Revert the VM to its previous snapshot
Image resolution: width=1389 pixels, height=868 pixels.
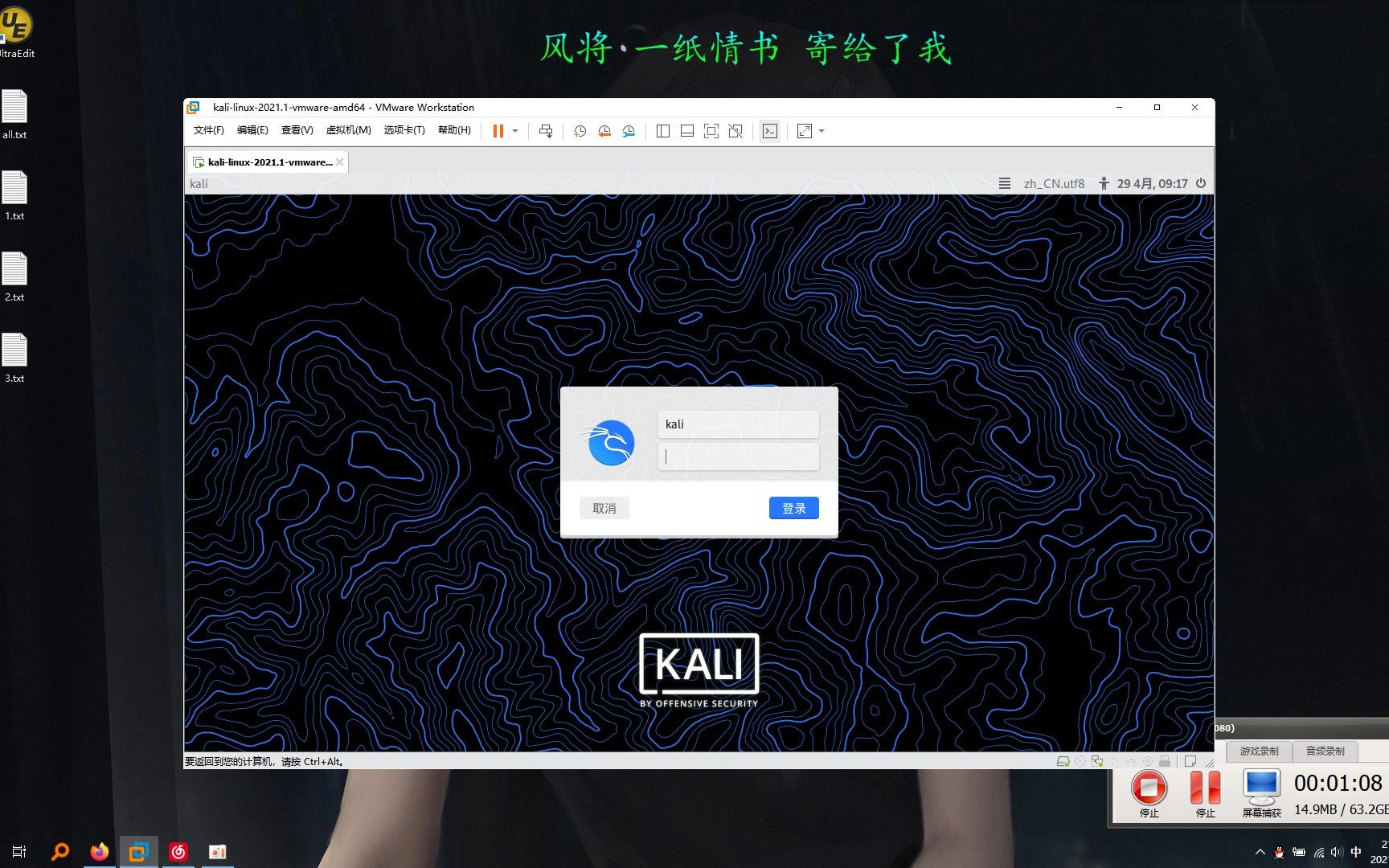click(x=604, y=131)
